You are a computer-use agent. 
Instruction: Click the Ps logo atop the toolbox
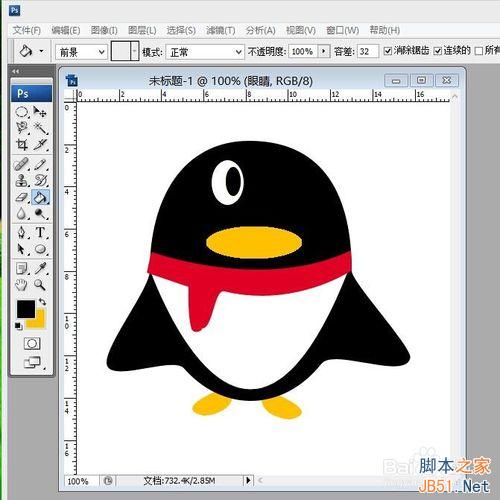pos(31,93)
